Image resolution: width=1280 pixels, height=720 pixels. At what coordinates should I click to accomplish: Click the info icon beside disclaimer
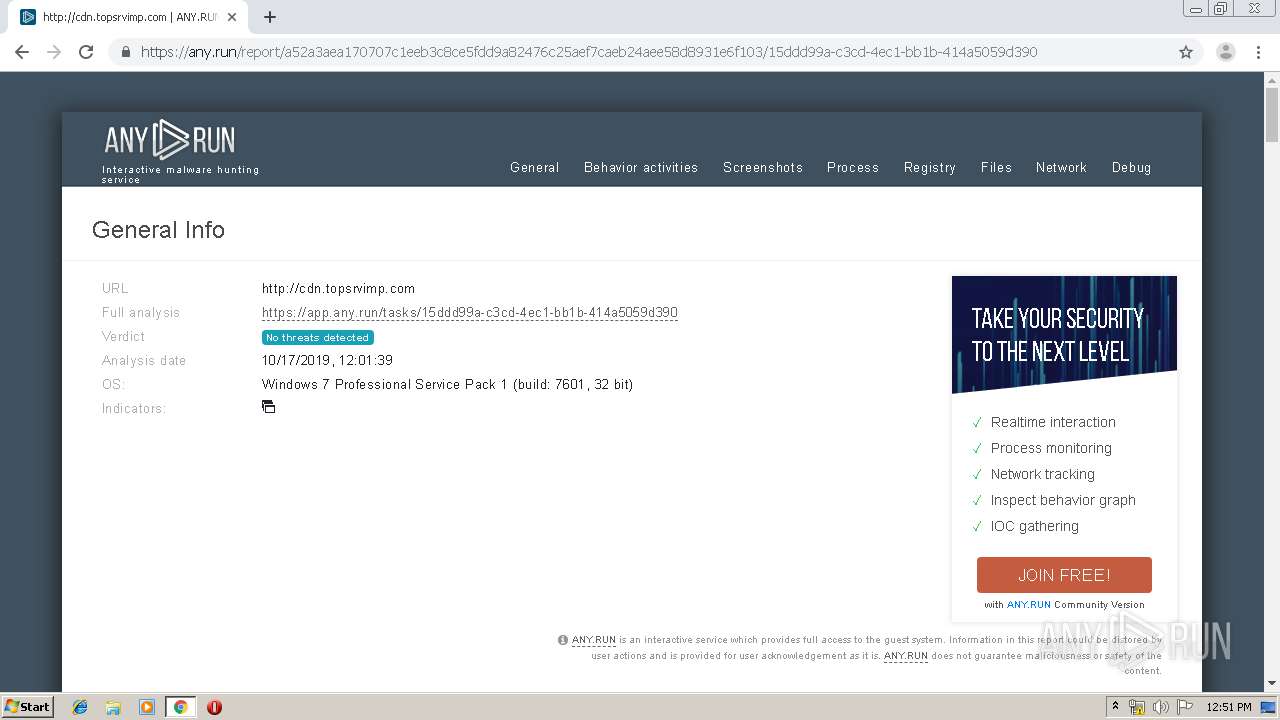pos(563,640)
